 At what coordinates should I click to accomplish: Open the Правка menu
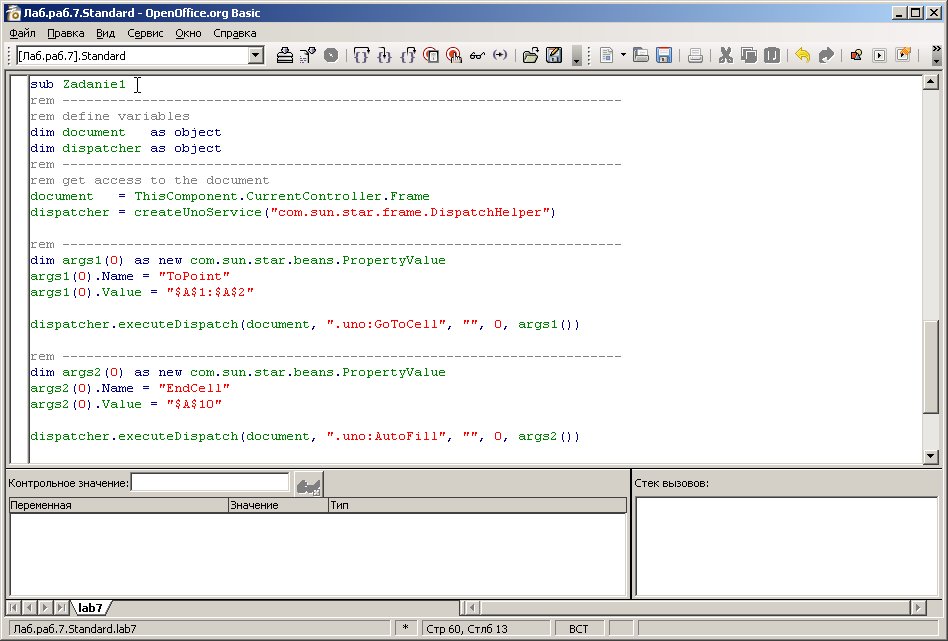tap(66, 33)
